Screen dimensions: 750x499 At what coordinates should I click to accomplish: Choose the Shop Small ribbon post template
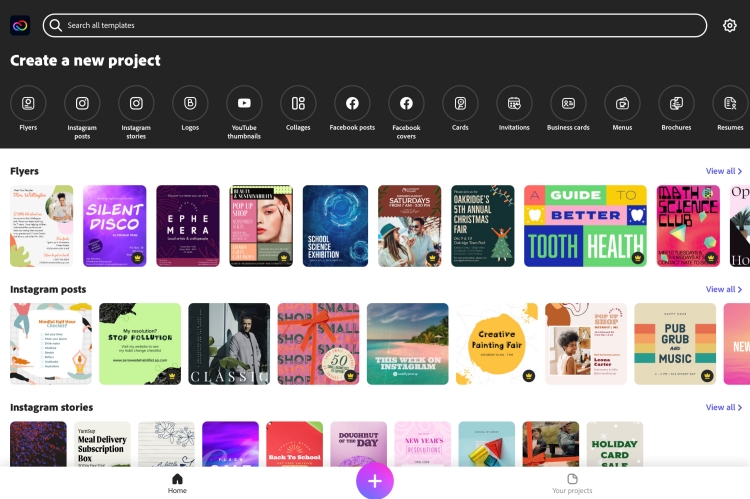pyautogui.click(x=319, y=344)
